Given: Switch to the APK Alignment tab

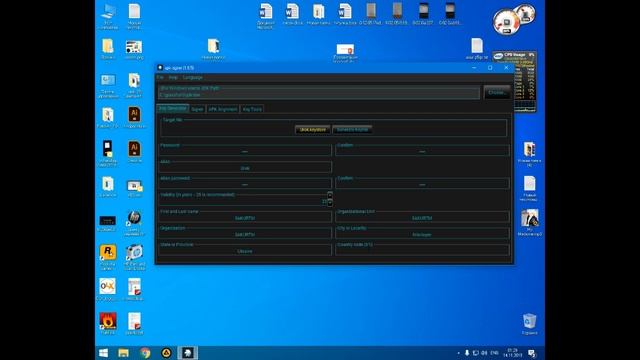Looking at the screenshot, I should pos(222,109).
